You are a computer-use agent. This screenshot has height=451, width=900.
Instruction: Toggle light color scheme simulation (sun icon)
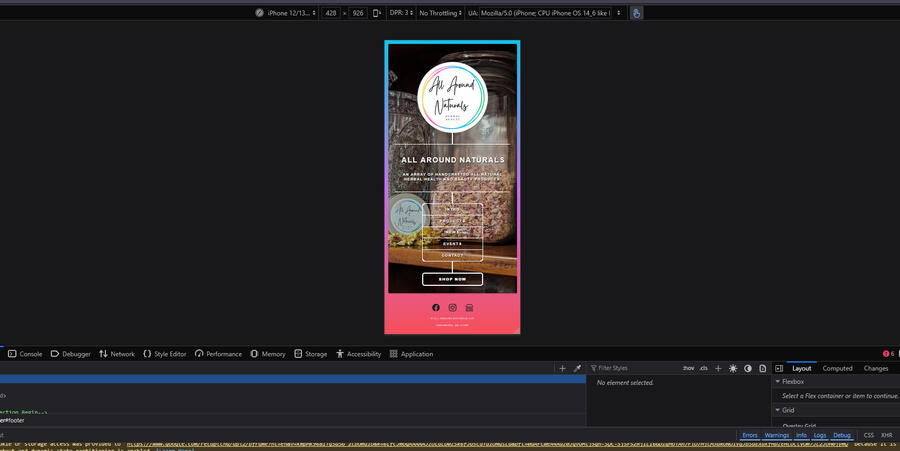(x=733, y=368)
